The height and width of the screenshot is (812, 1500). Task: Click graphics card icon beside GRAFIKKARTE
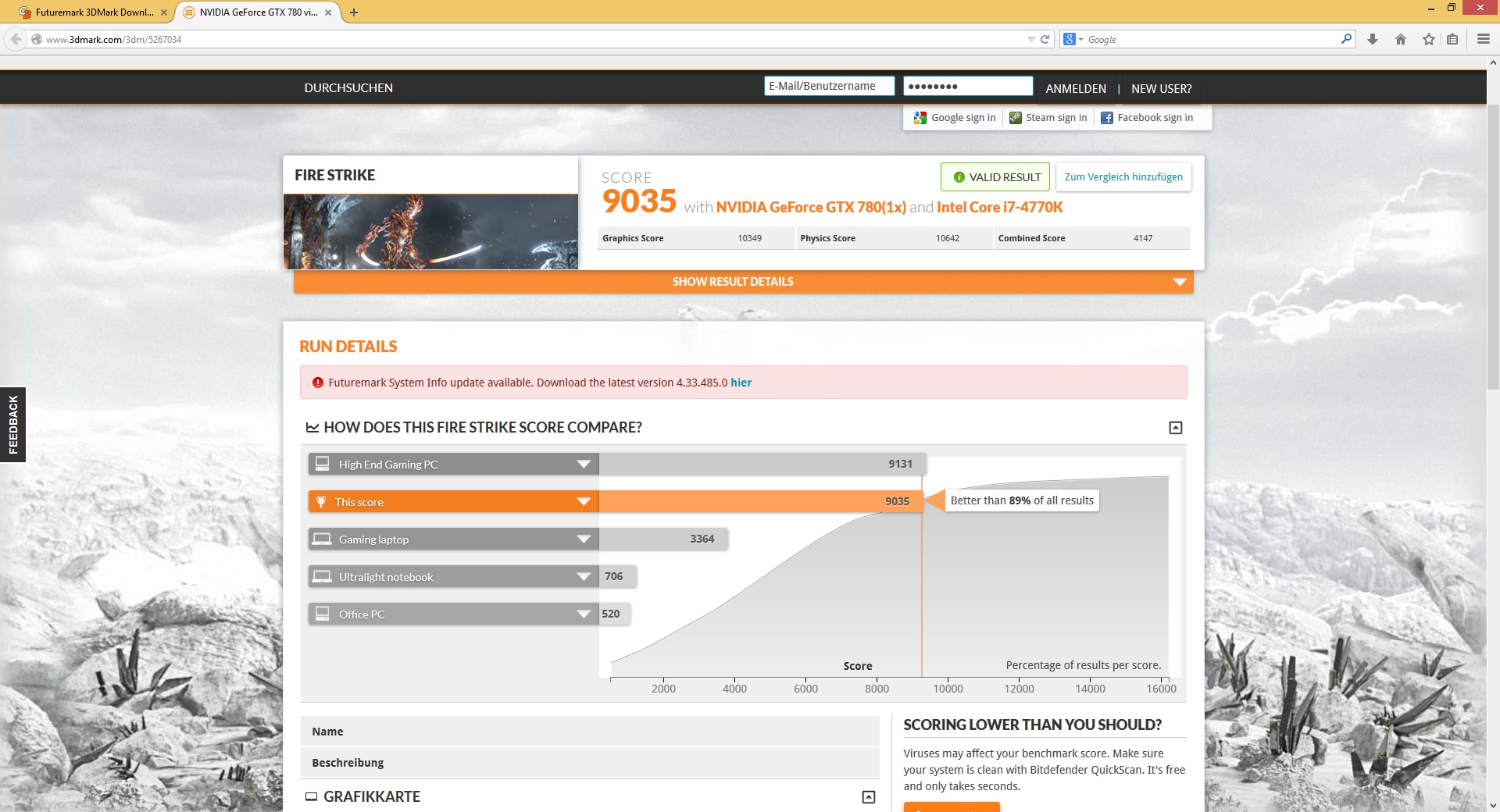pyautogui.click(x=311, y=797)
